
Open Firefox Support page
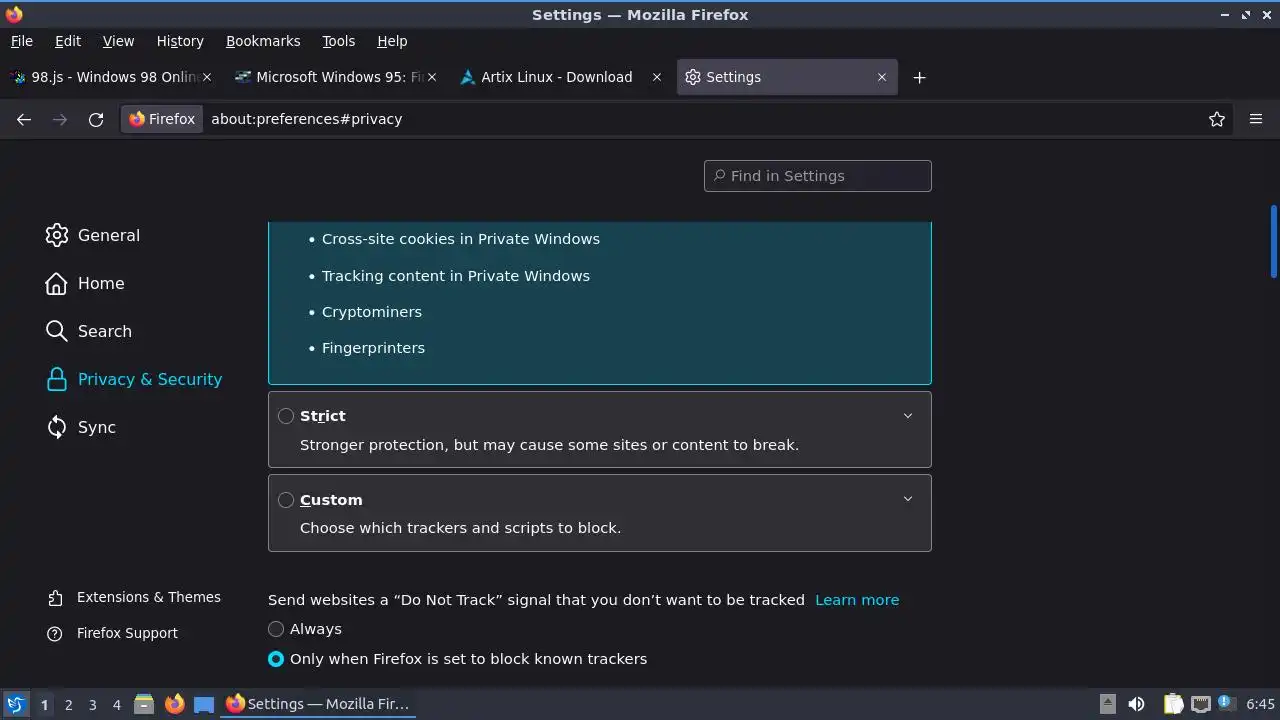[112, 633]
